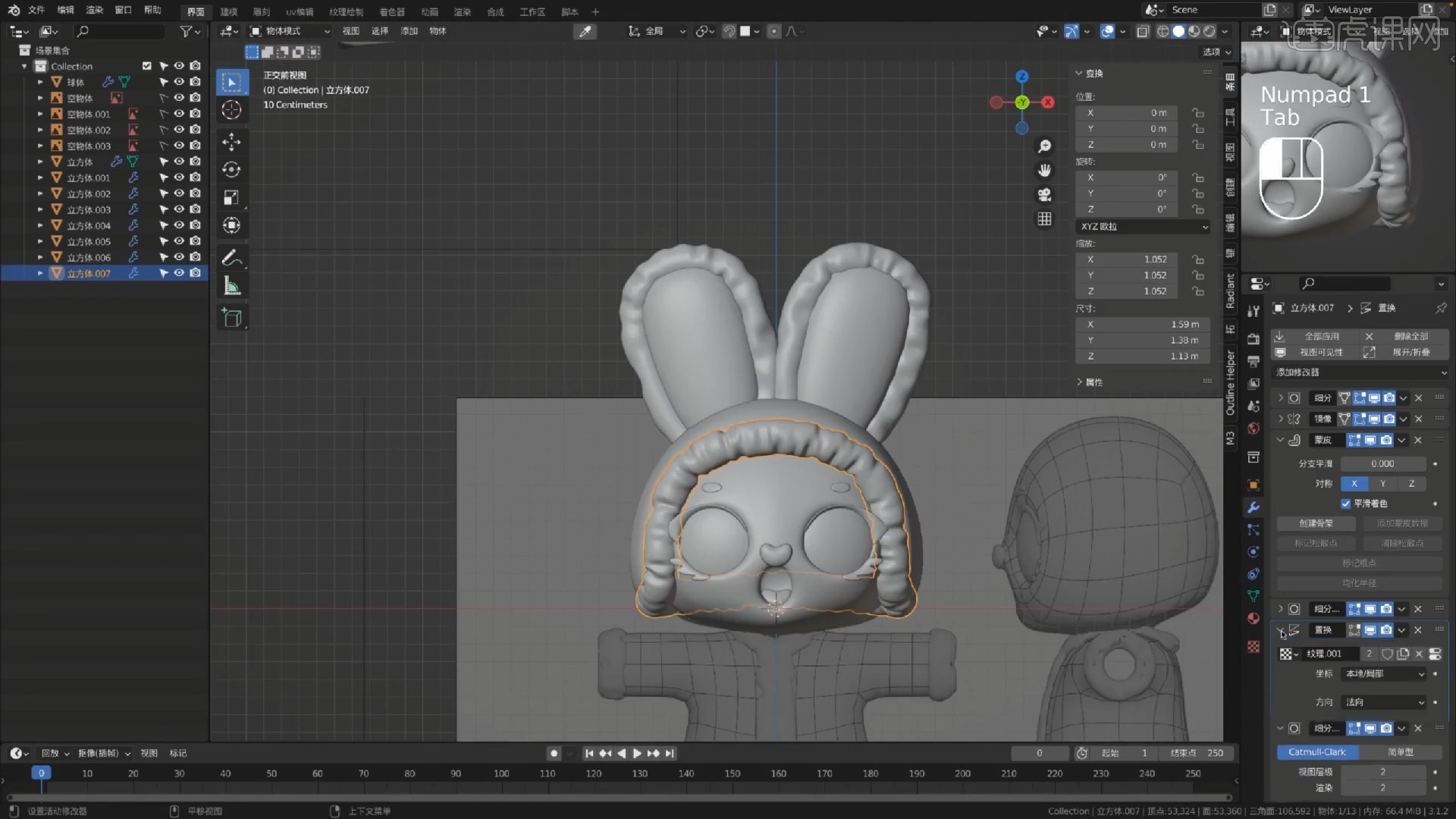The image size is (1456, 819).
Task: Open the 坐标 本地/局部 dropdown
Action: 1384,674
